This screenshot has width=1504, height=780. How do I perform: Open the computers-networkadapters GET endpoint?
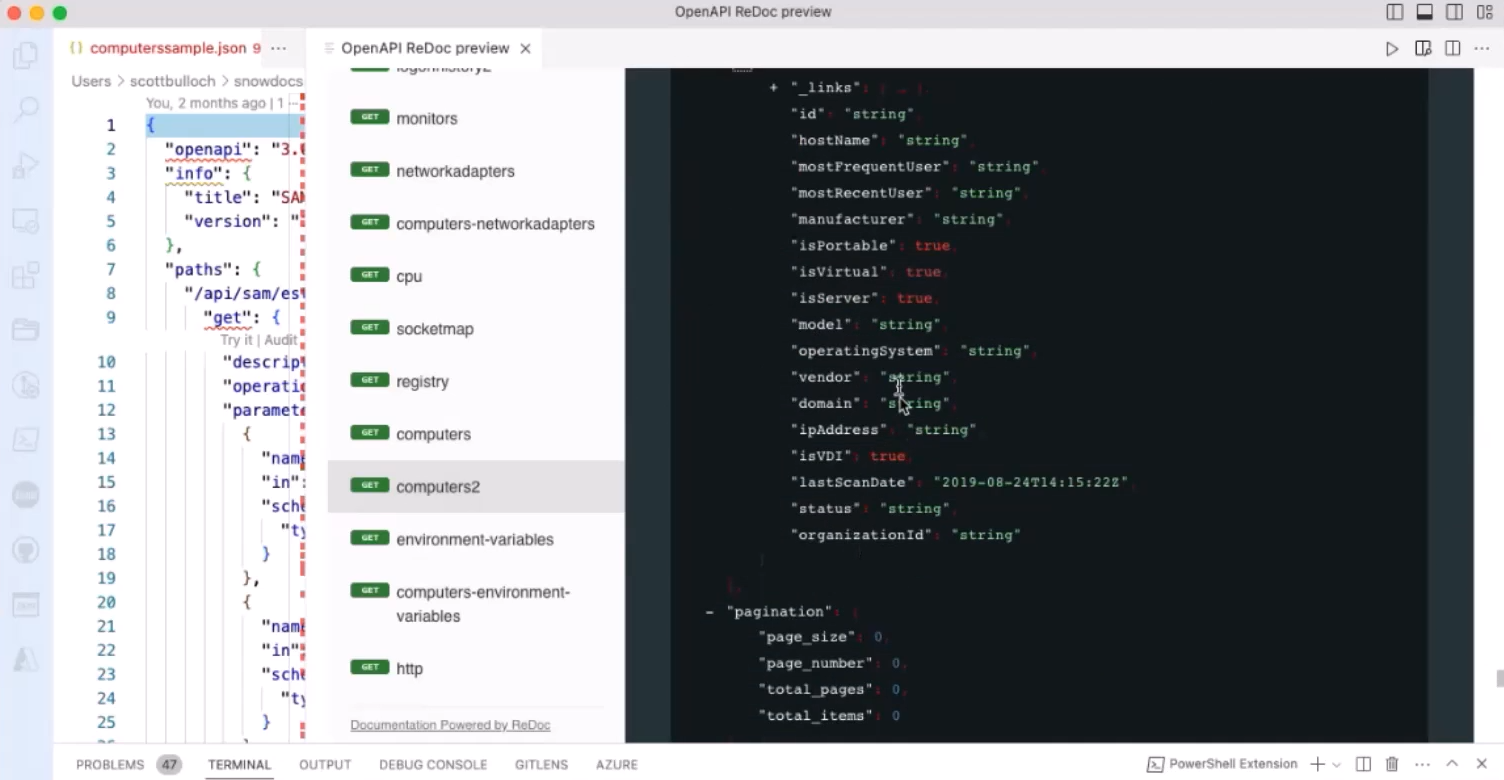click(x=495, y=224)
